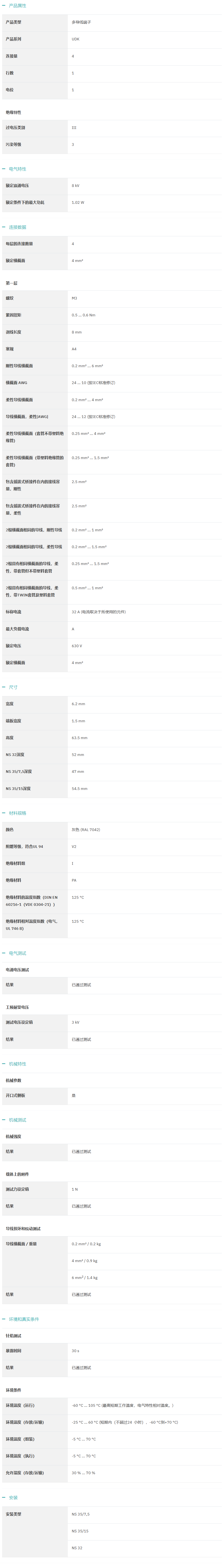Click the 安装类型 row label
The image size is (223, 1568).
click(x=13, y=1514)
